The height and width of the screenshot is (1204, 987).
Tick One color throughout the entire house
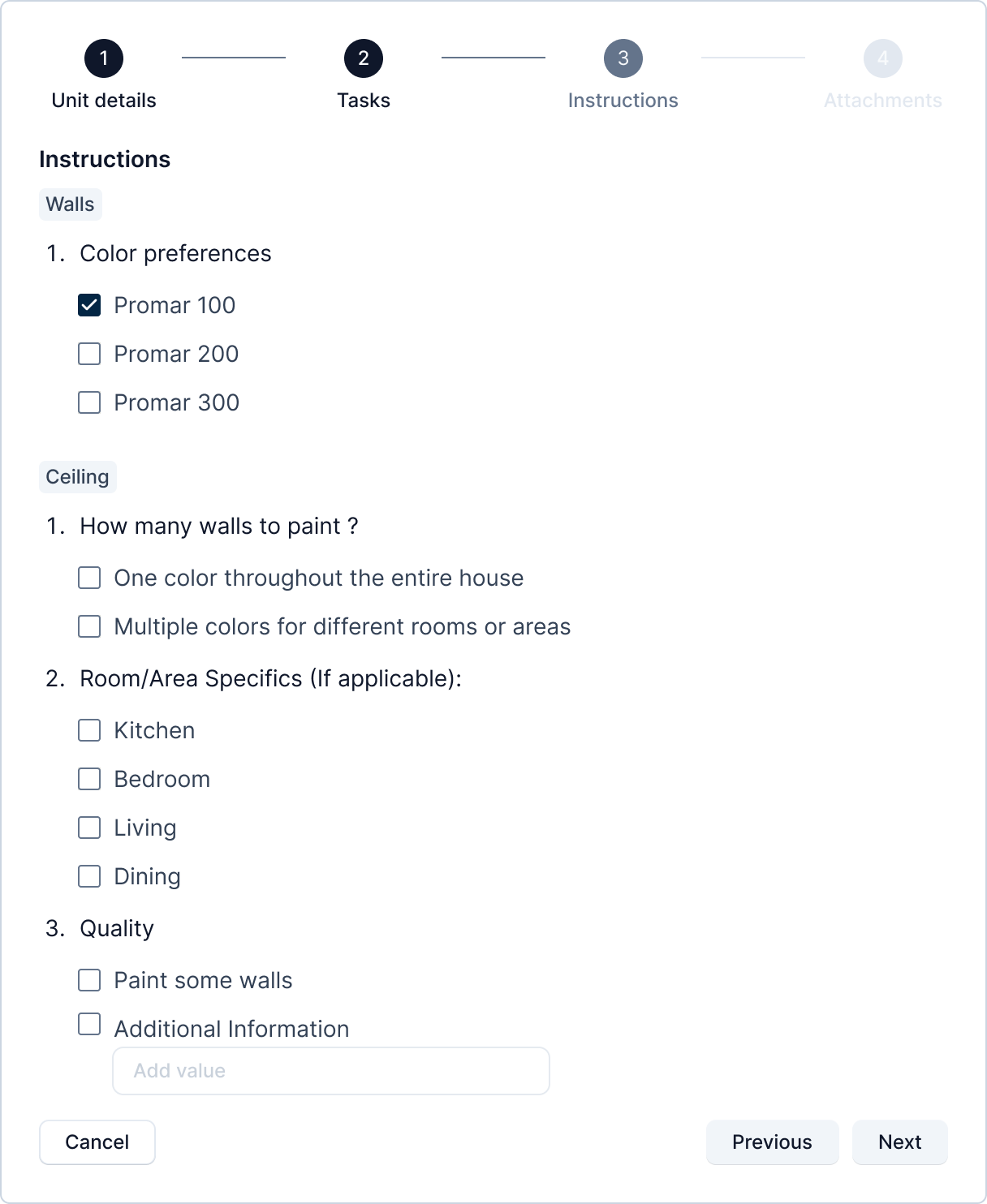coord(89,578)
